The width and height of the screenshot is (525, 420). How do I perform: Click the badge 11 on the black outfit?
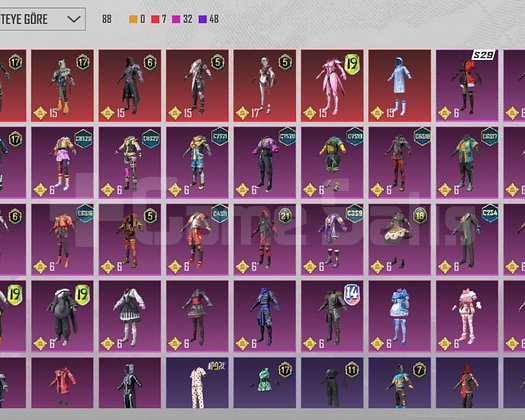pyautogui.click(x=352, y=370)
